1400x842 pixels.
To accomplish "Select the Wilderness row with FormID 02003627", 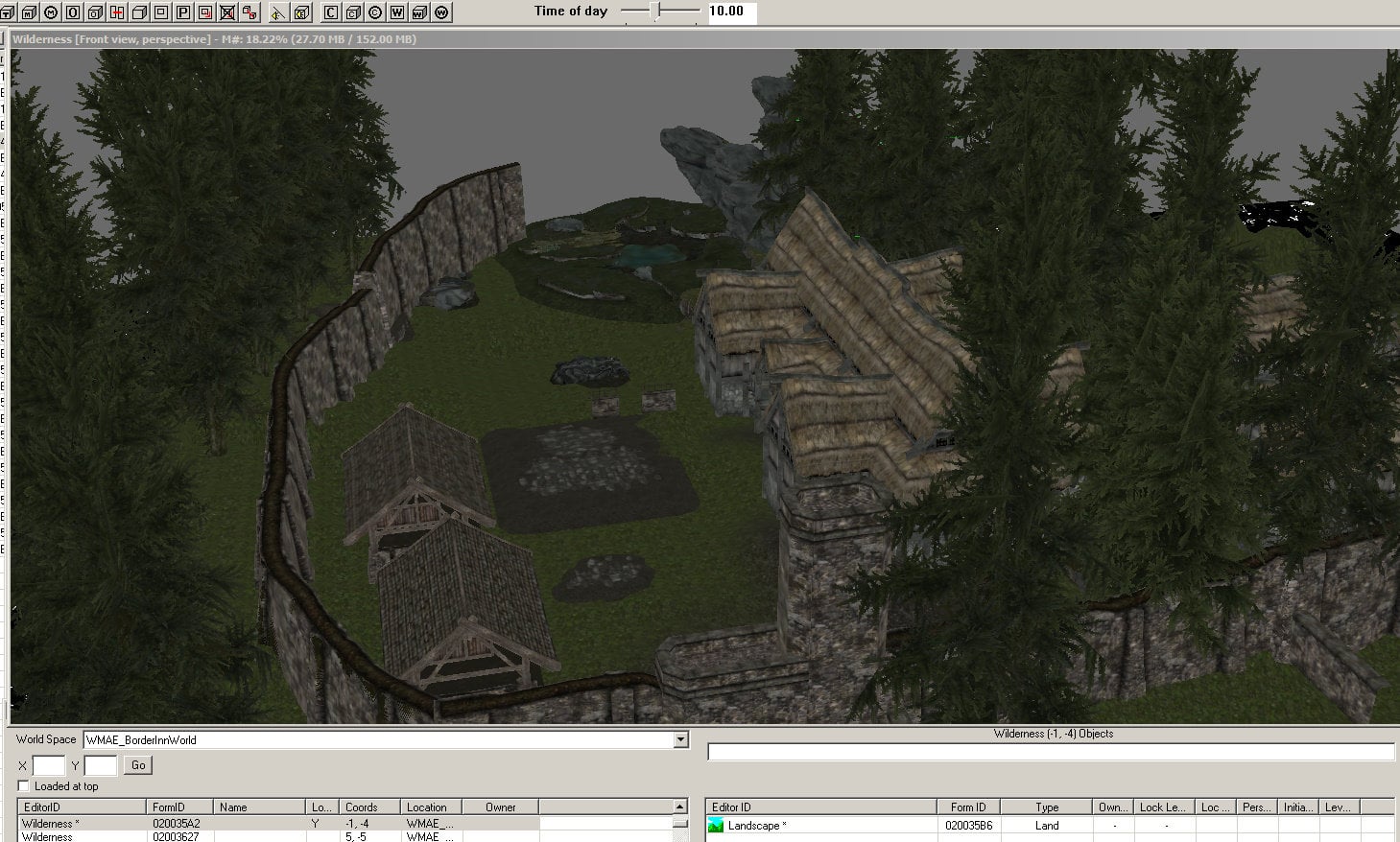I will [x=278, y=836].
